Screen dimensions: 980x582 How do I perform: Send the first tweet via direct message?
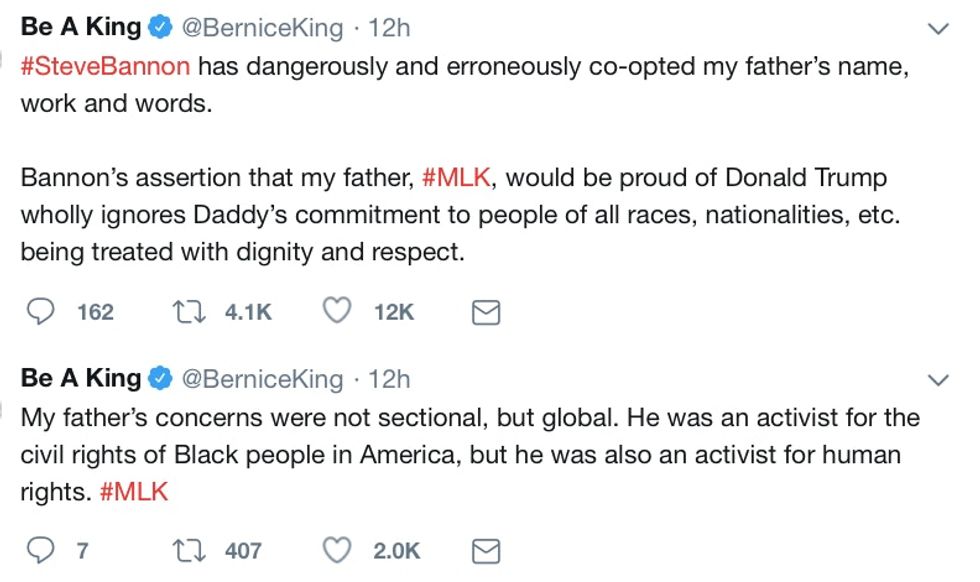[x=485, y=314]
